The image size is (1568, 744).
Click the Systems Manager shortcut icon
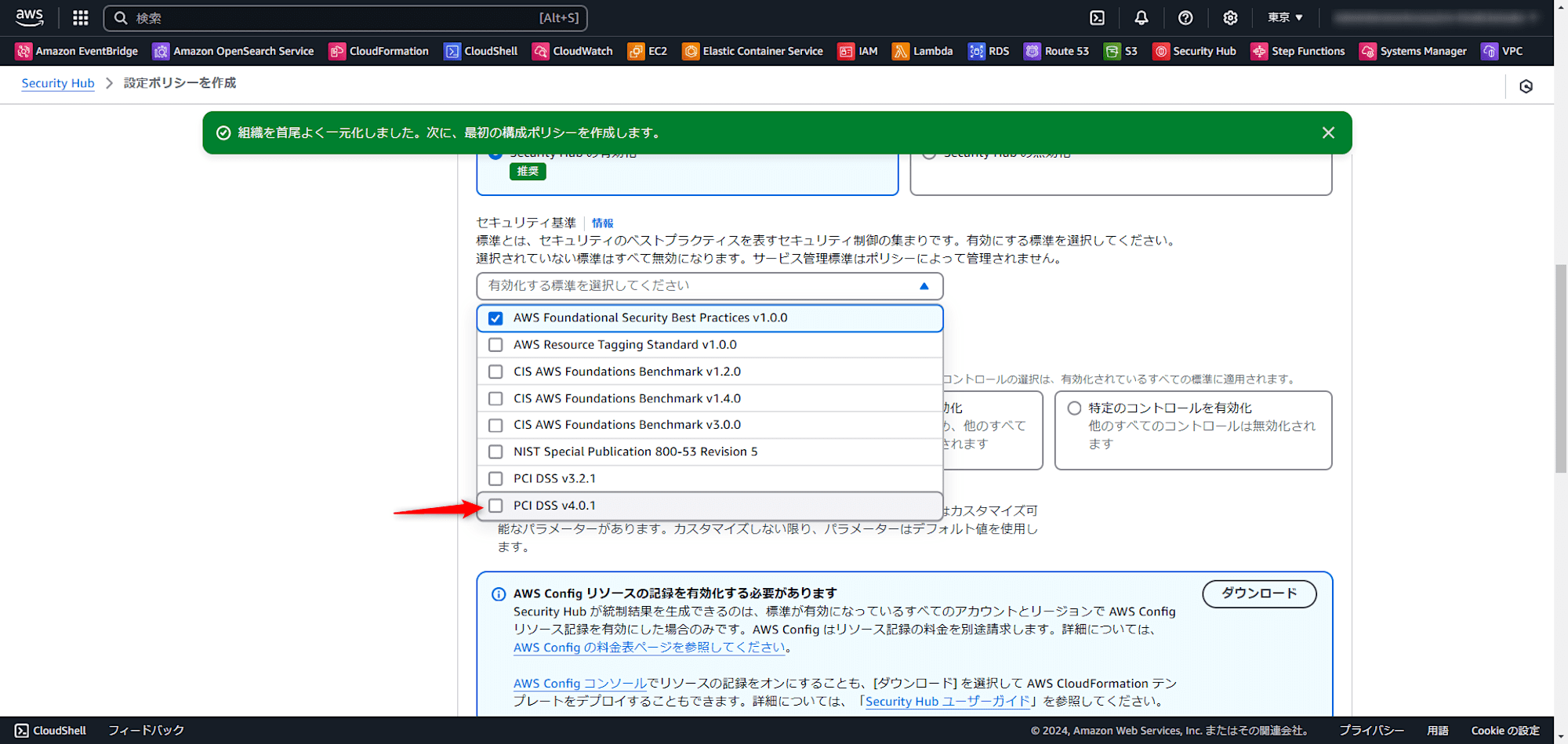point(1368,51)
